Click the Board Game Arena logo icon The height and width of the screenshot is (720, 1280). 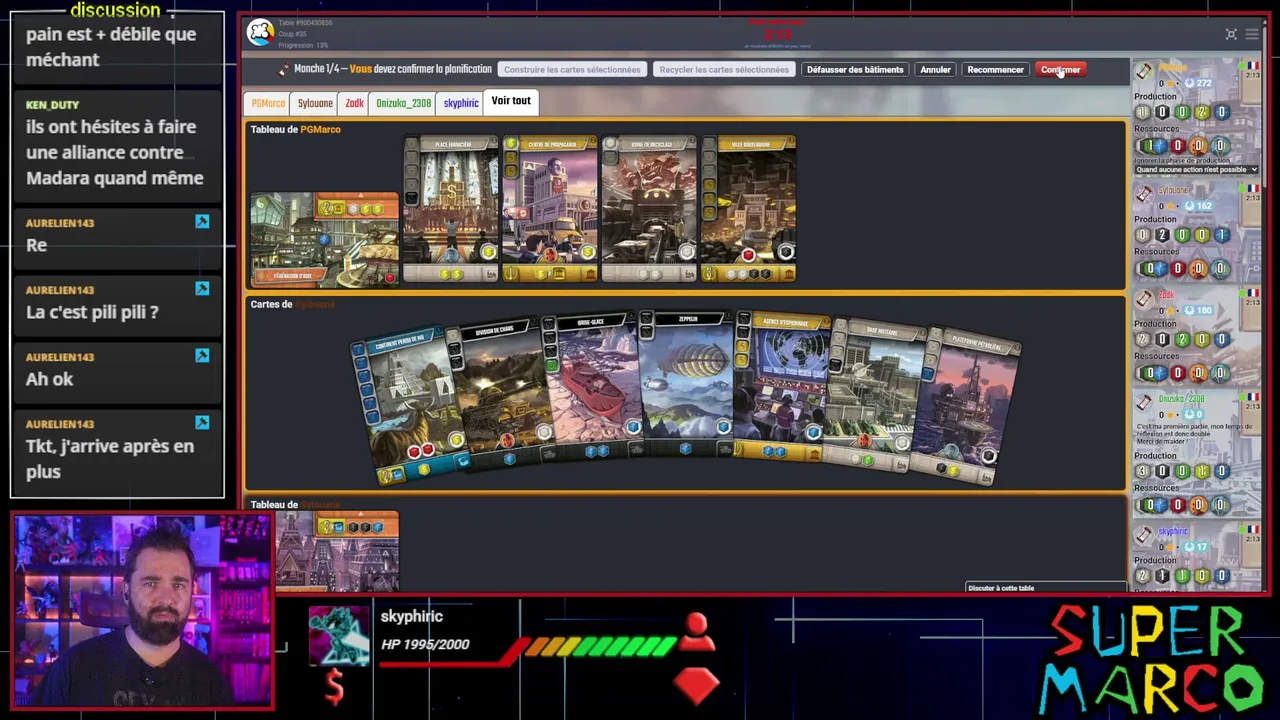click(x=260, y=33)
